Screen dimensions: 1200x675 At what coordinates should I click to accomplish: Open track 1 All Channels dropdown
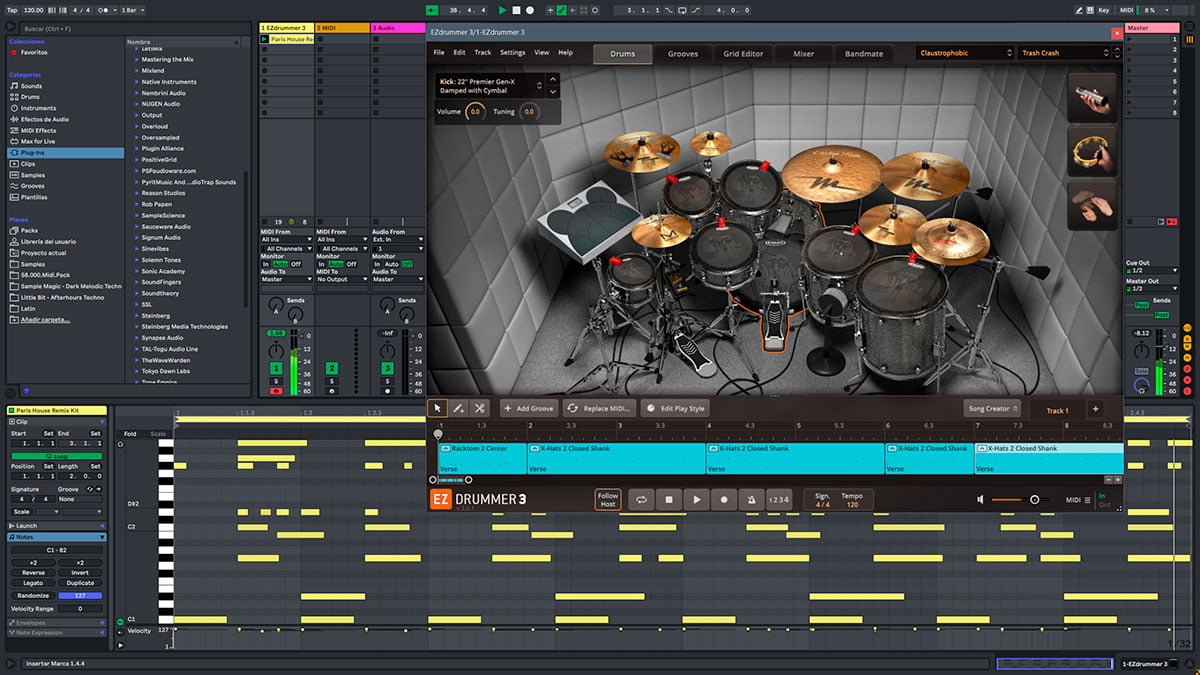[286, 248]
